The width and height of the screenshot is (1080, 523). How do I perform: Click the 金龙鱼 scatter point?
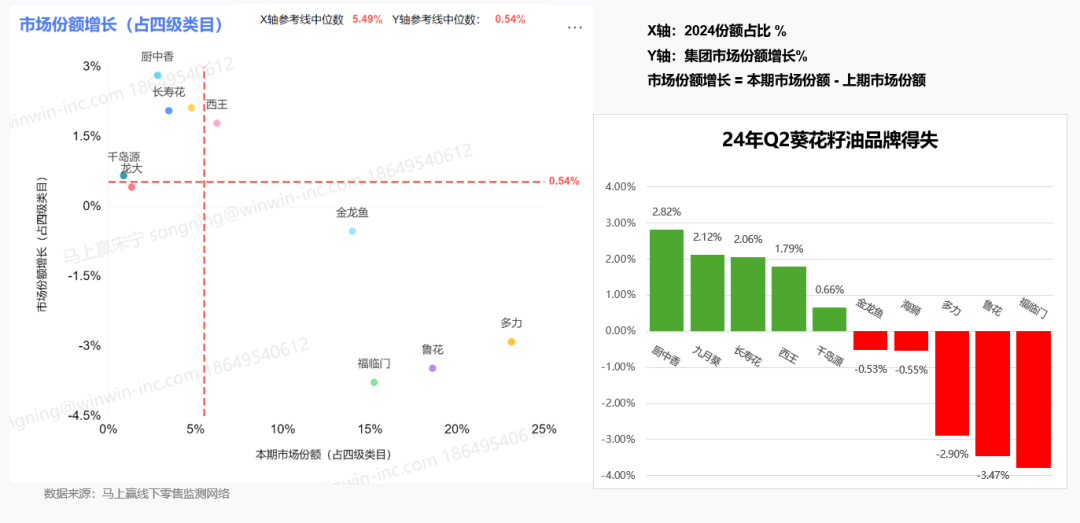click(x=352, y=231)
